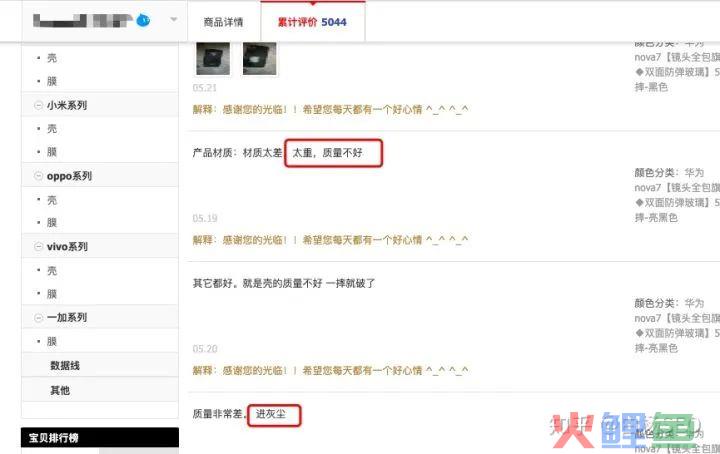Viewport: 720px width, 454px height.
Task: View second review photo thumbnail
Action: (259, 58)
